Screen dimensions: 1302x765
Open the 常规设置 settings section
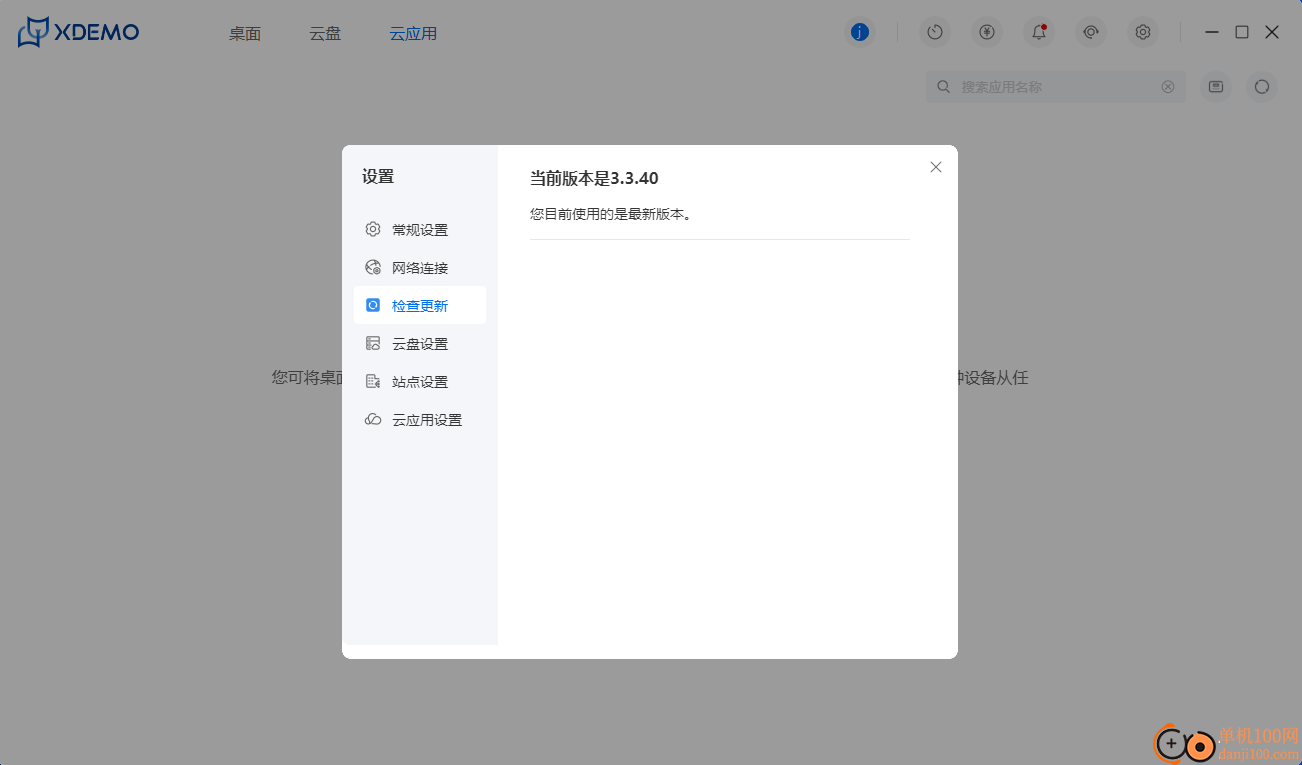[420, 230]
